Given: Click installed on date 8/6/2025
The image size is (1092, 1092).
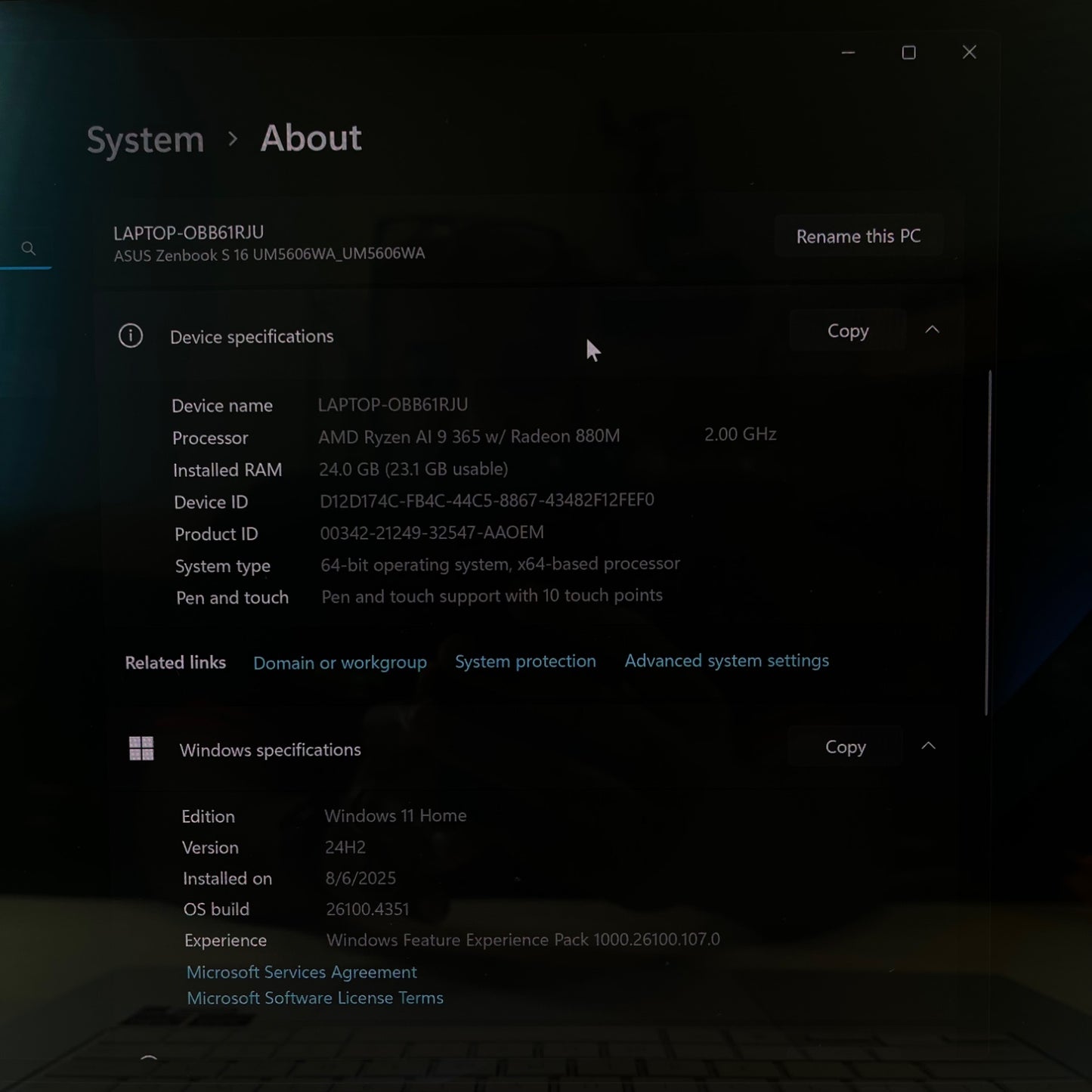Looking at the screenshot, I should pyautogui.click(x=360, y=878).
